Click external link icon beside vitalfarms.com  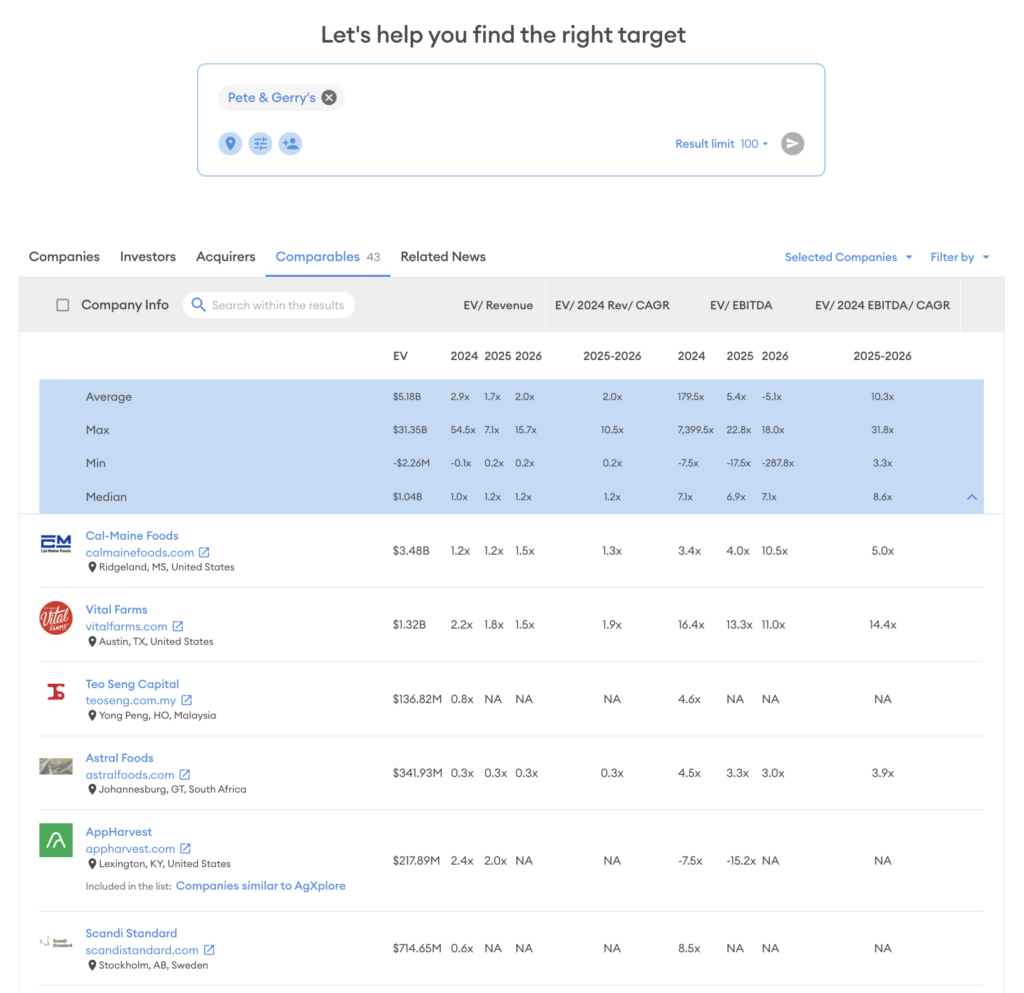pos(178,626)
